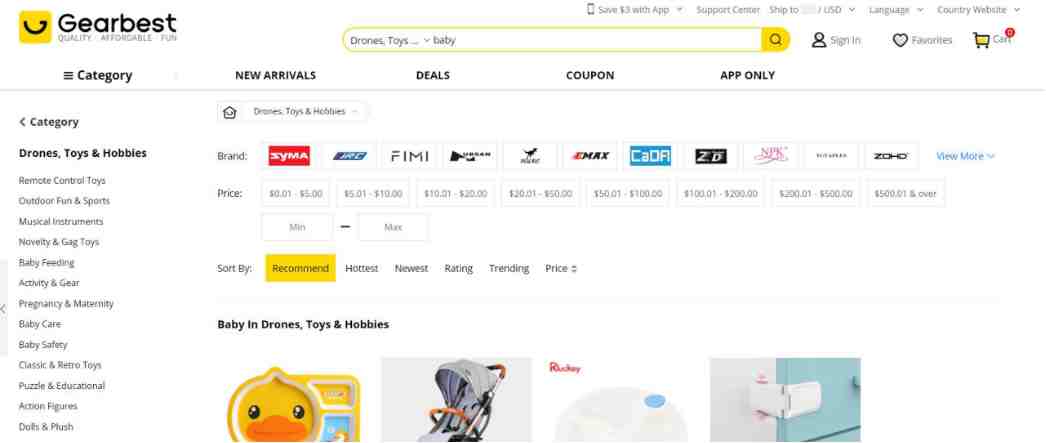
Task: Select the $0.01 - $5.00 price range
Action: coord(297,194)
